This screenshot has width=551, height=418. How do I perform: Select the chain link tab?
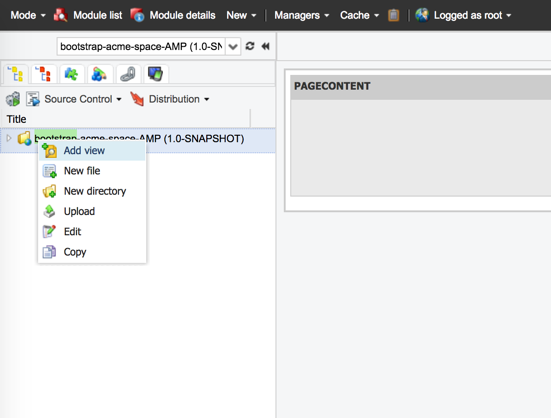(128, 74)
